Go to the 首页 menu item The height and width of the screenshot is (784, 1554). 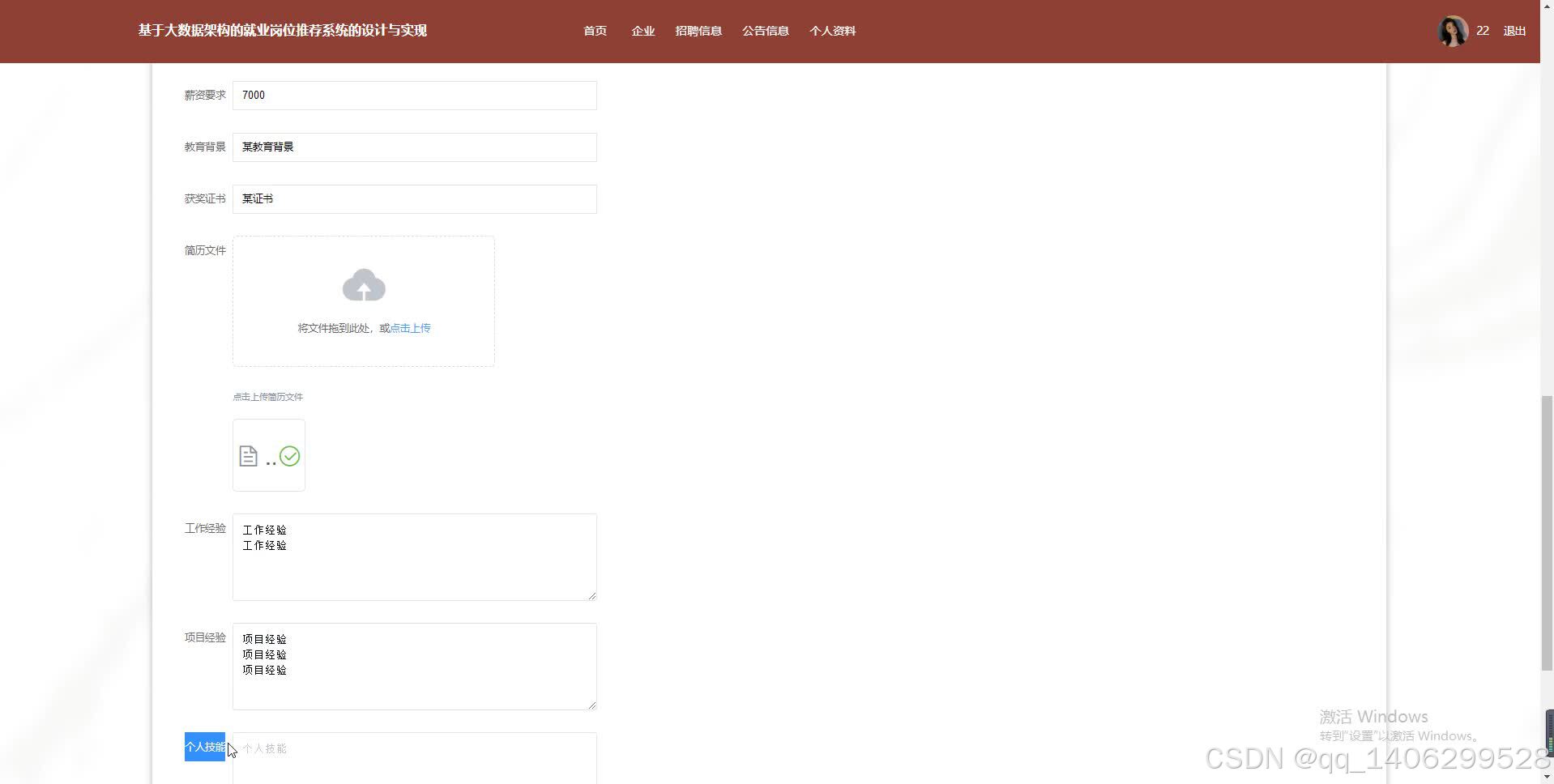(x=595, y=31)
